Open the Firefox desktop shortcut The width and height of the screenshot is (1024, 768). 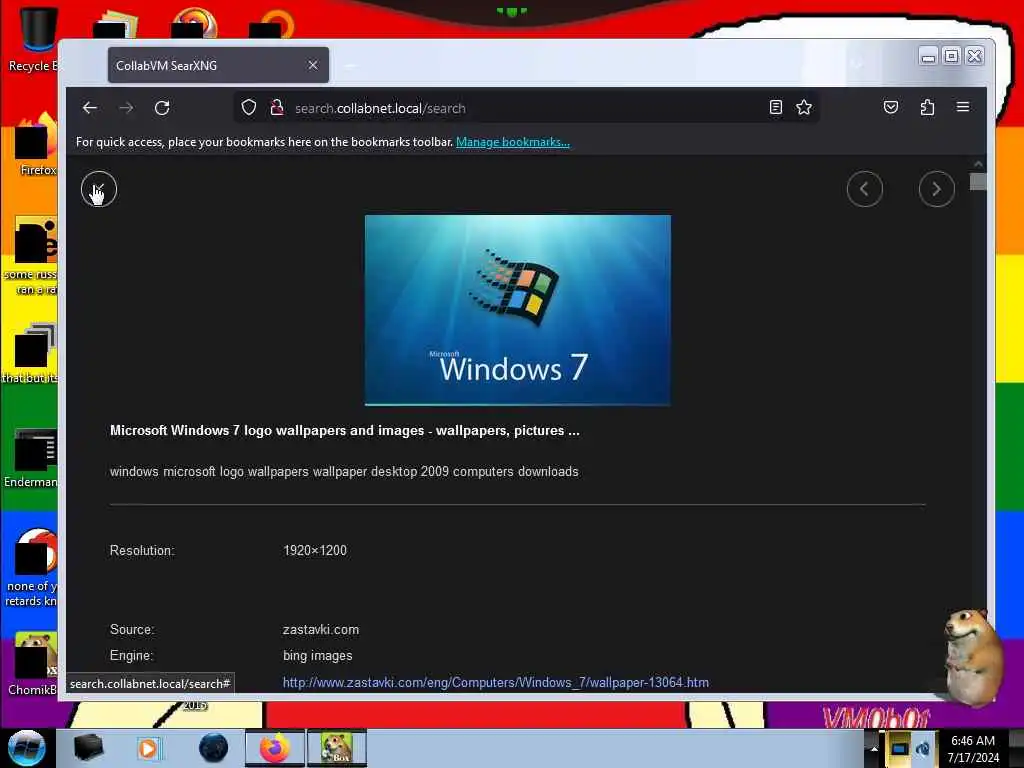(x=37, y=145)
